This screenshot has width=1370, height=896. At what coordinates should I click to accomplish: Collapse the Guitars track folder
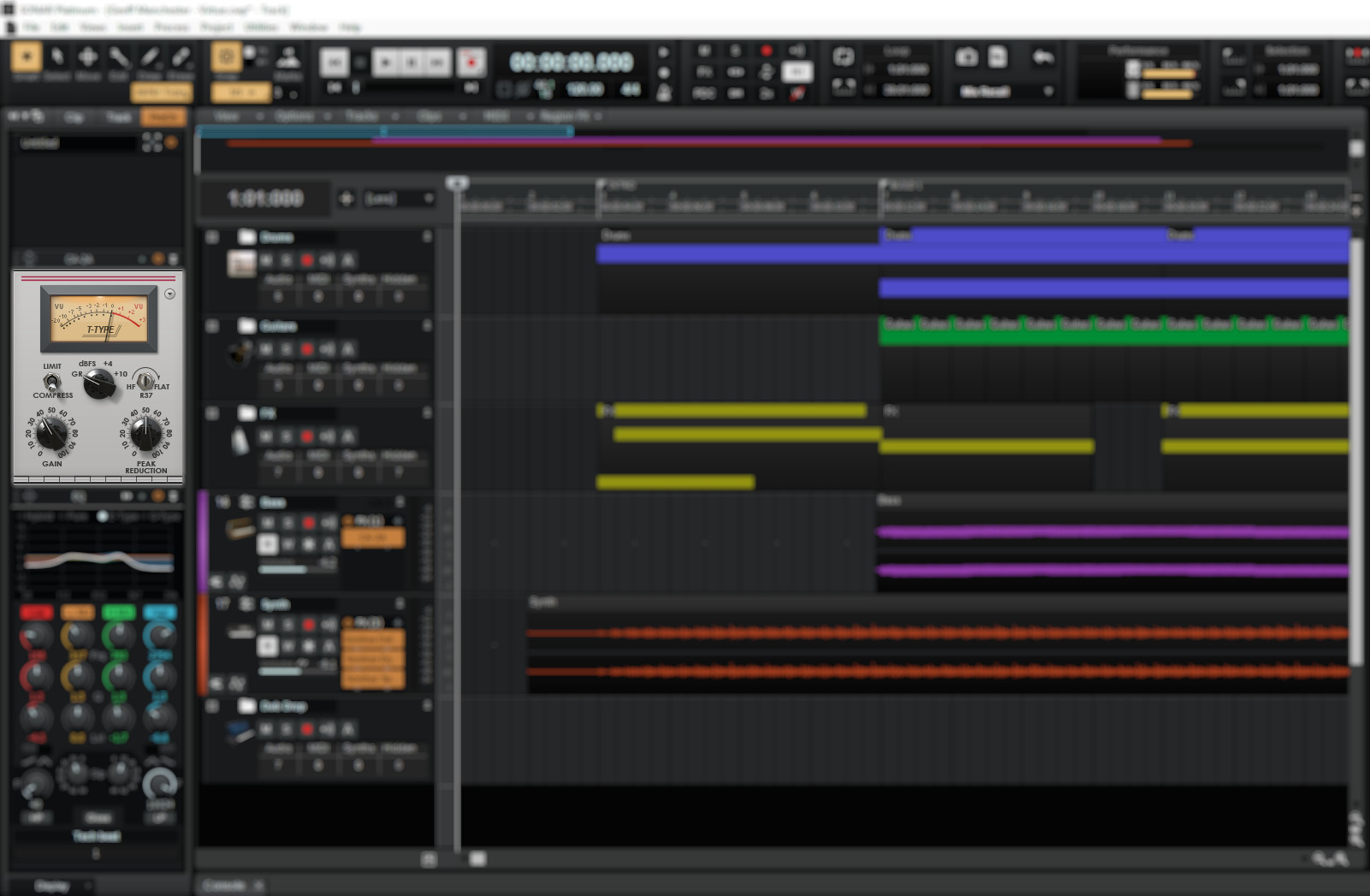211,326
